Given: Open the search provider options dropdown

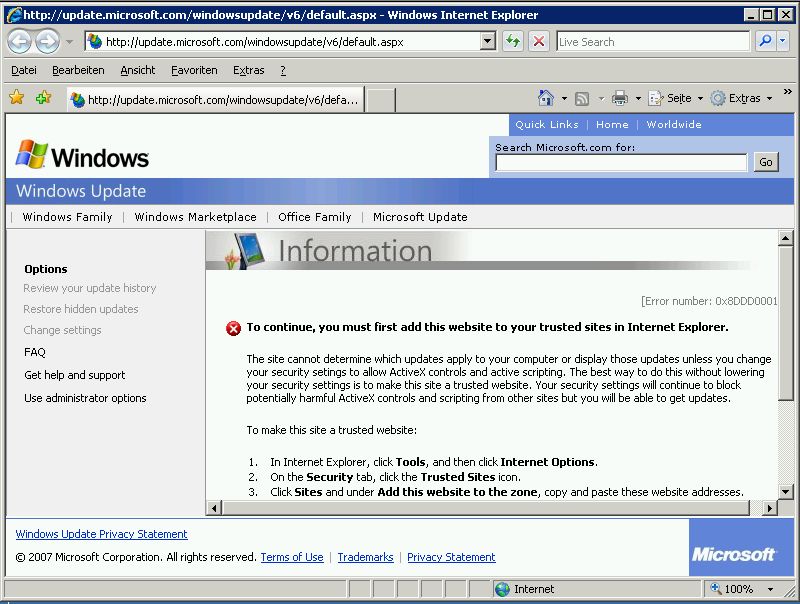Looking at the screenshot, I should (x=783, y=41).
